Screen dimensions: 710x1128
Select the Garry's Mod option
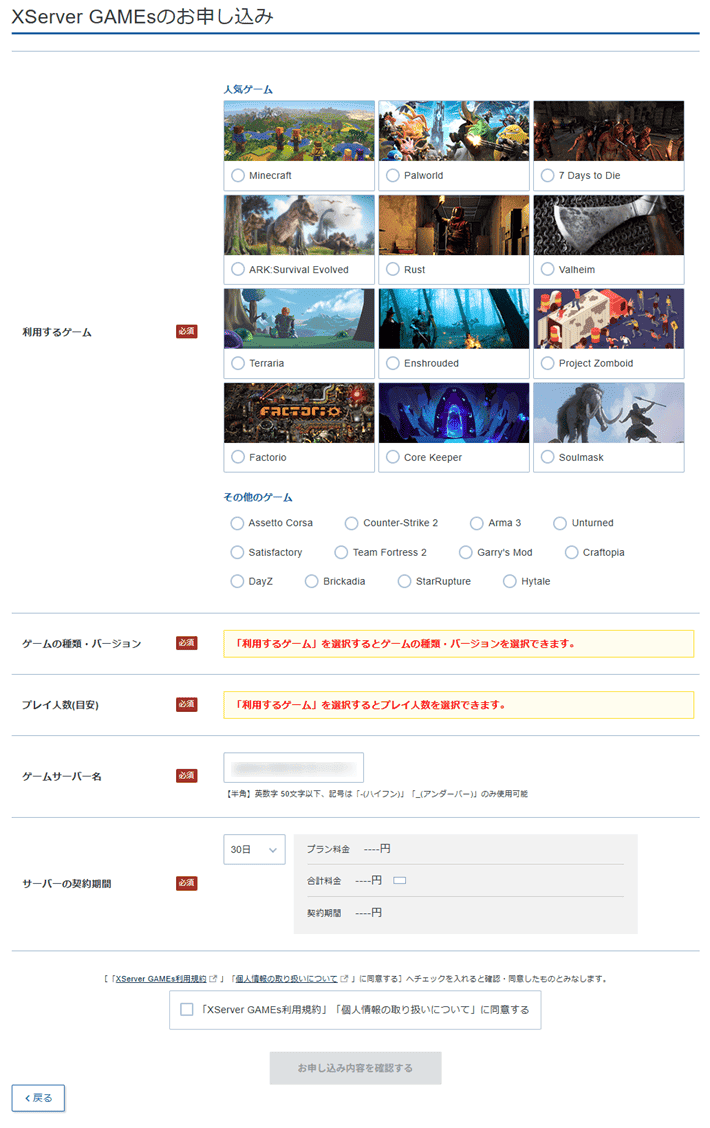[x=465, y=552]
